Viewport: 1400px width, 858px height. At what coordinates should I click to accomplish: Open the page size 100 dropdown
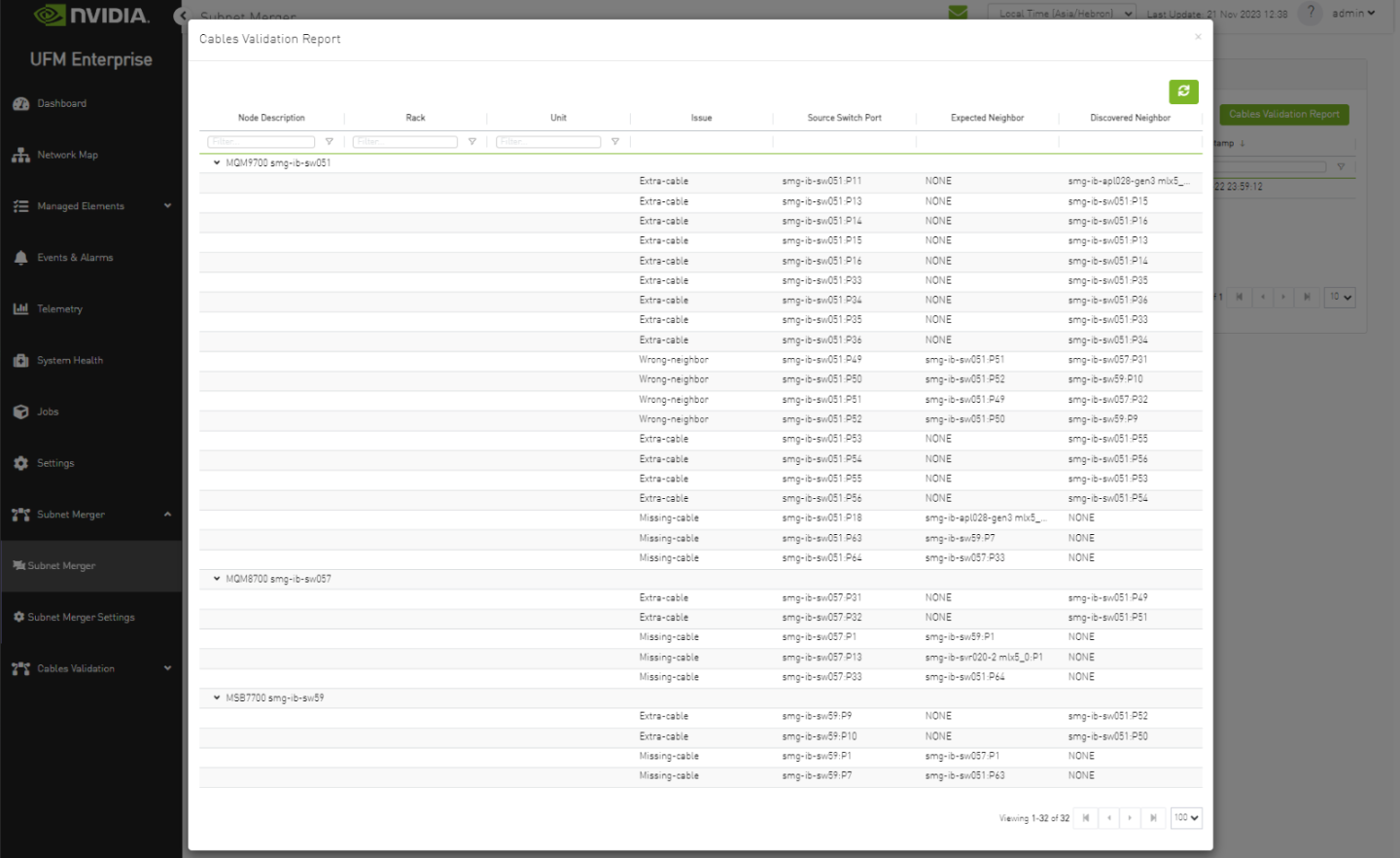(1185, 818)
